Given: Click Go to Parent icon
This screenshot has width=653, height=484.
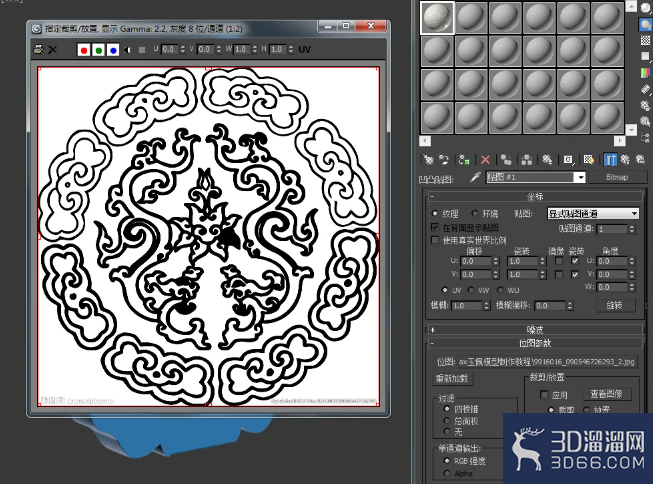Looking at the screenshot, I should point(625,160).
